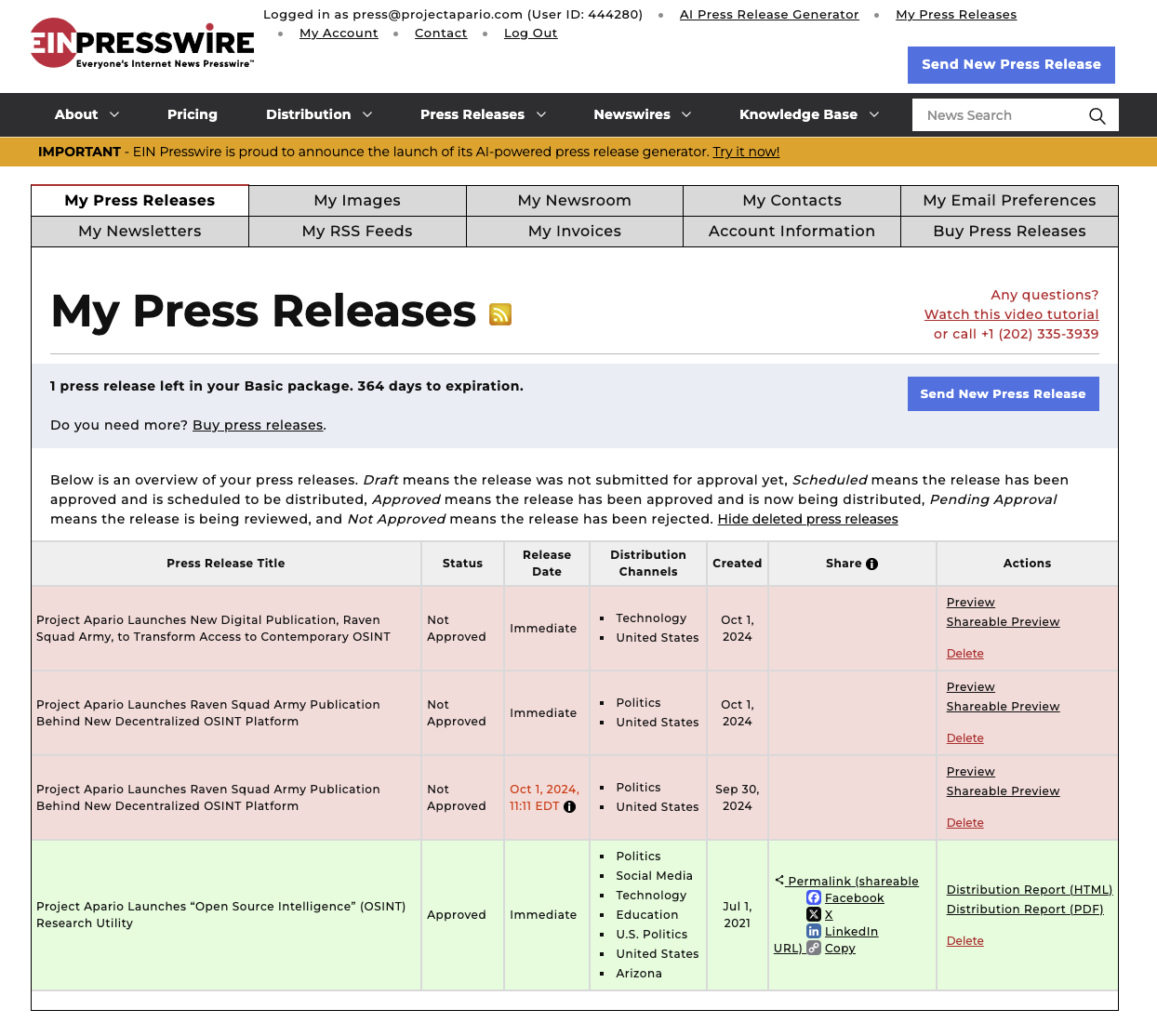Click the red 'Oct 1, 2024, 11:11 EDT' date
The height and width of the screenshot is (1036, 1157).
pos(544,798)
